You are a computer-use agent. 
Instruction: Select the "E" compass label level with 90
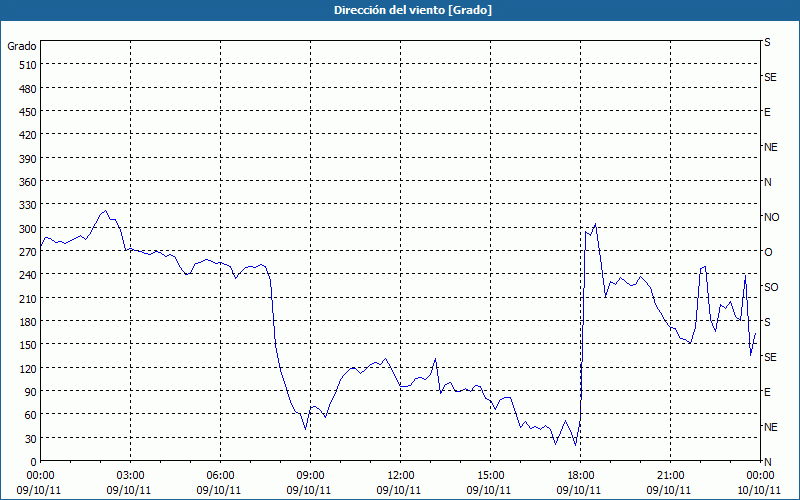[767, 392]
